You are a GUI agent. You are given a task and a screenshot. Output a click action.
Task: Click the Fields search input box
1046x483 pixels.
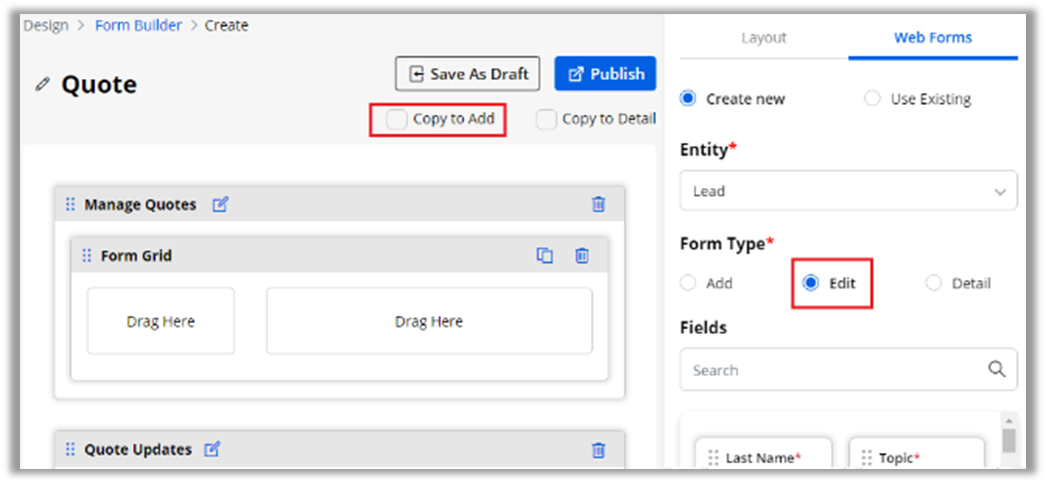pyautogui.click(x=830, y=370)
